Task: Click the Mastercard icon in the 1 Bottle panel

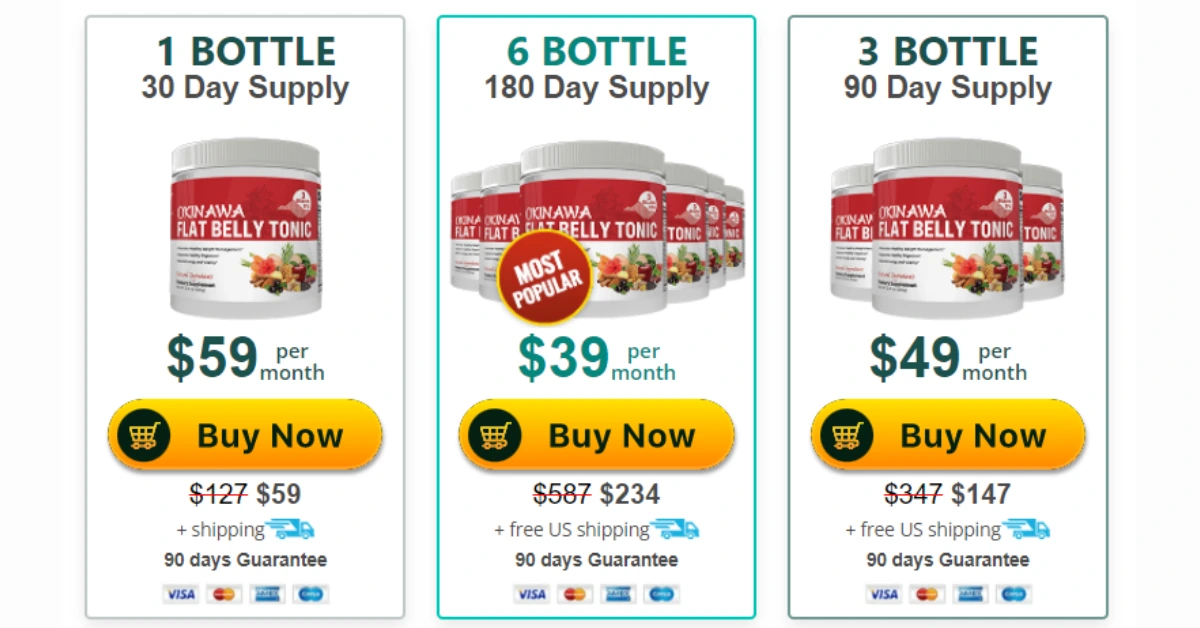Action: (x=224, y=594)
